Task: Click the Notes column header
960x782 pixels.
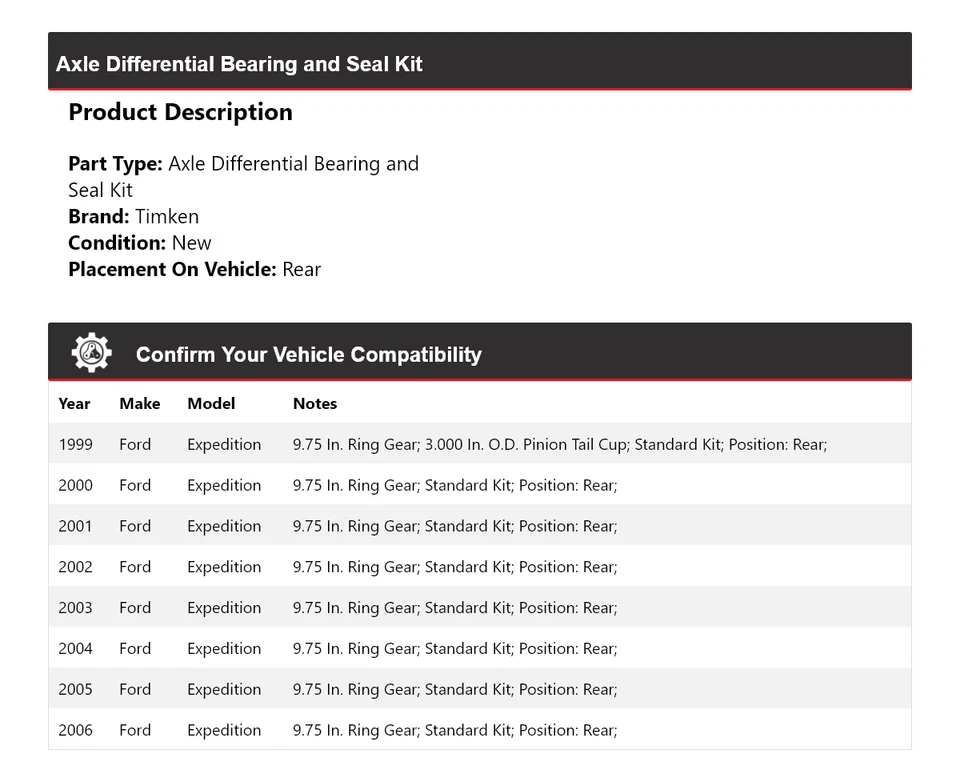Action: [315, 404]
